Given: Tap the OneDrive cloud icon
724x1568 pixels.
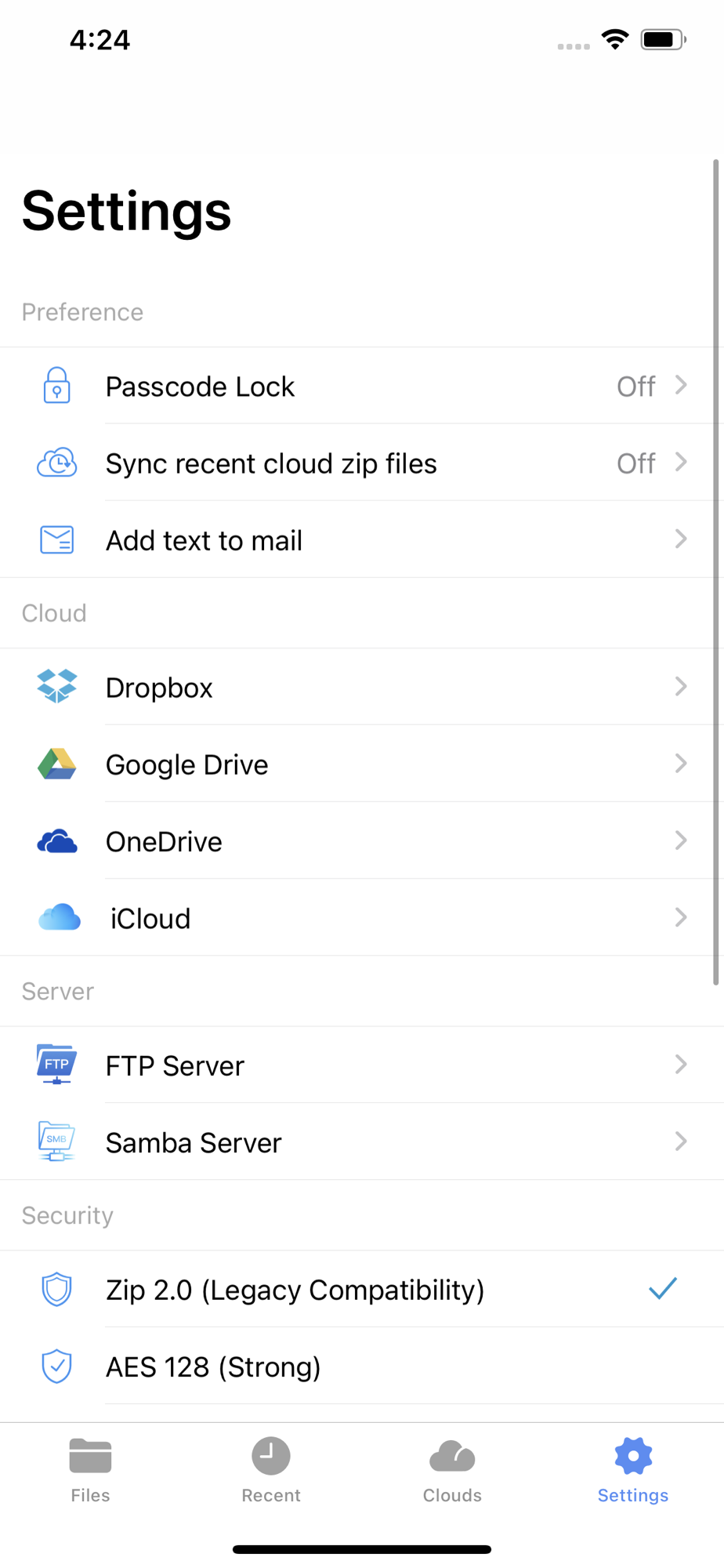Looking at the screenshot, I should tap(57, 841).
